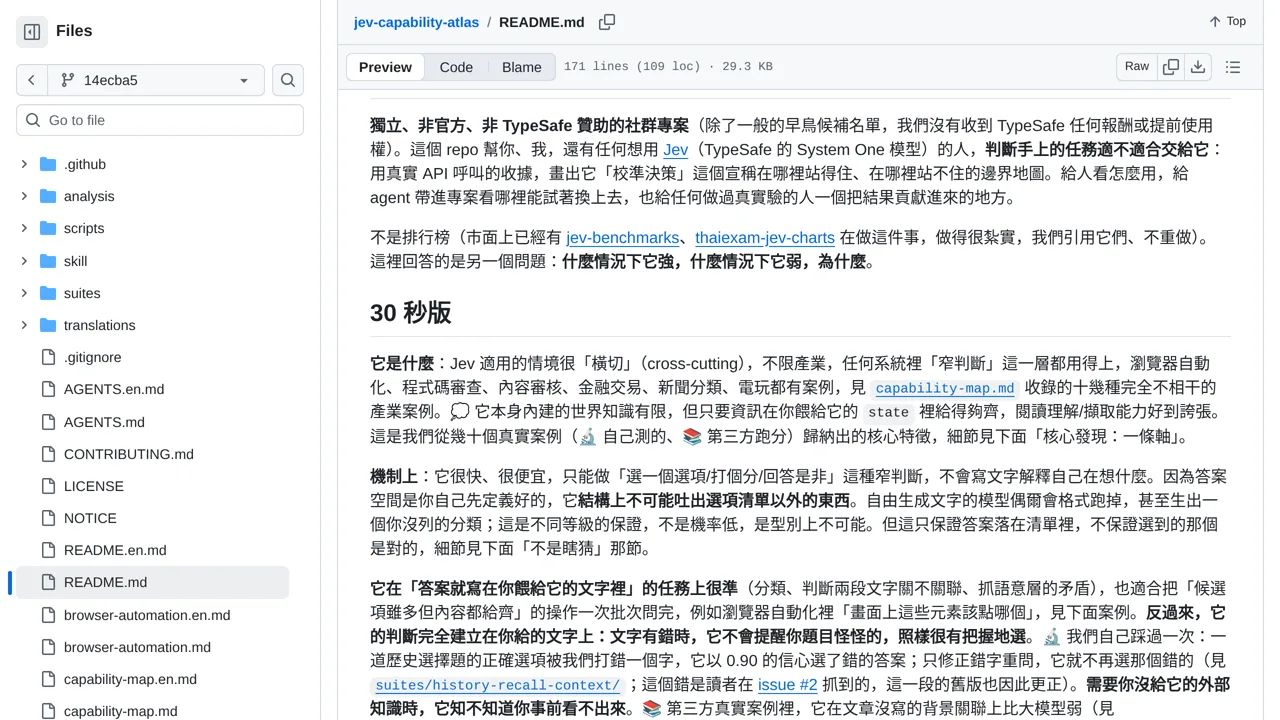Open README.en.md in the file tree
Image resolution: width=1280 pixels, height=720 pixels.
pos(115,550)
